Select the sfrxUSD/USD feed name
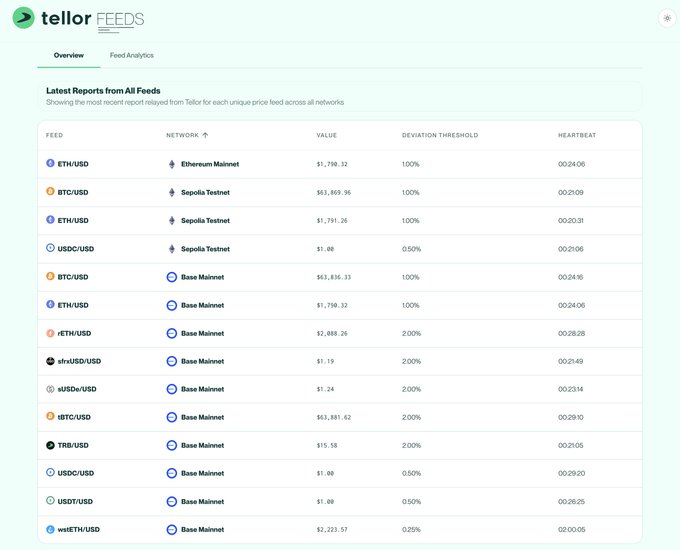Viewport: 680px width, 550px height. pyautogui.click(x=79, y=361)
